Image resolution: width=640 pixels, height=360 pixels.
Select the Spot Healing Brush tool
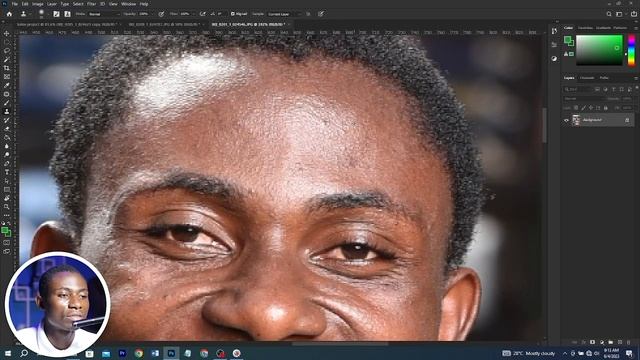[x=7, y=94]
